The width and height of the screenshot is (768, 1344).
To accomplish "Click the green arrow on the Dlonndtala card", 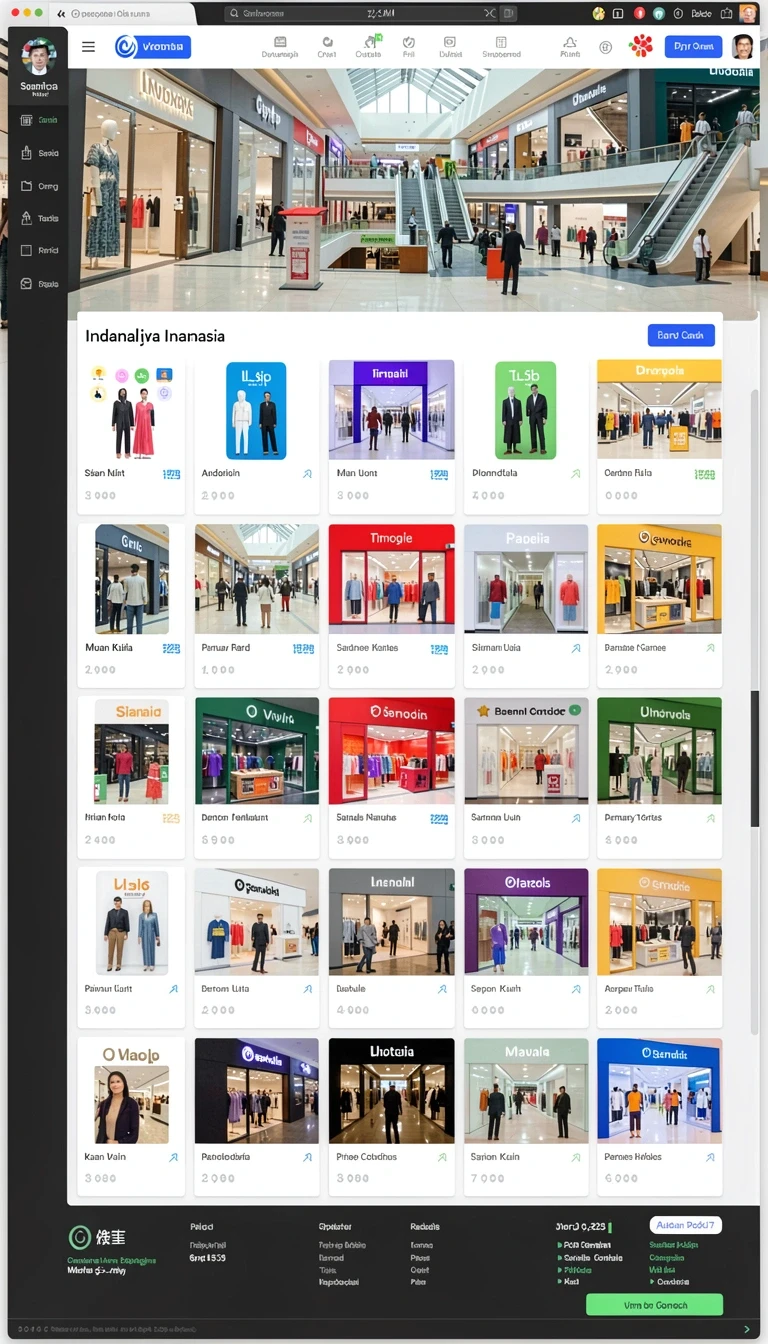I will pyautogui.click(x=575, y=474).
